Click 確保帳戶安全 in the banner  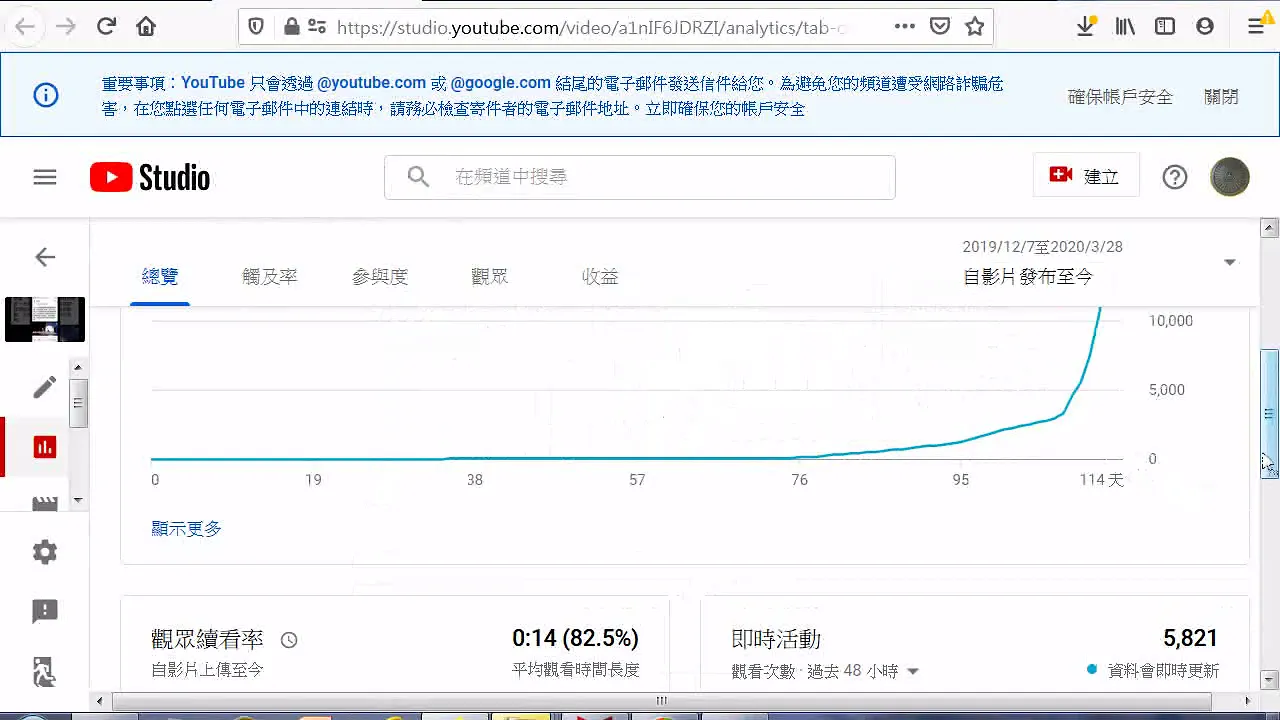1120,97
